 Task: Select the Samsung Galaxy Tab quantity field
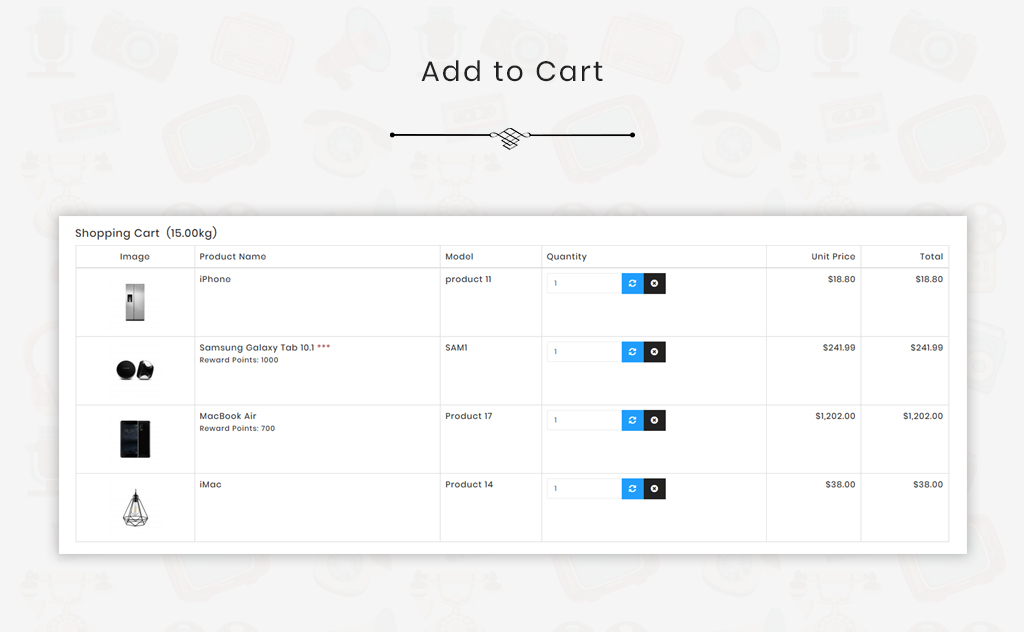(x=584, y=352)
